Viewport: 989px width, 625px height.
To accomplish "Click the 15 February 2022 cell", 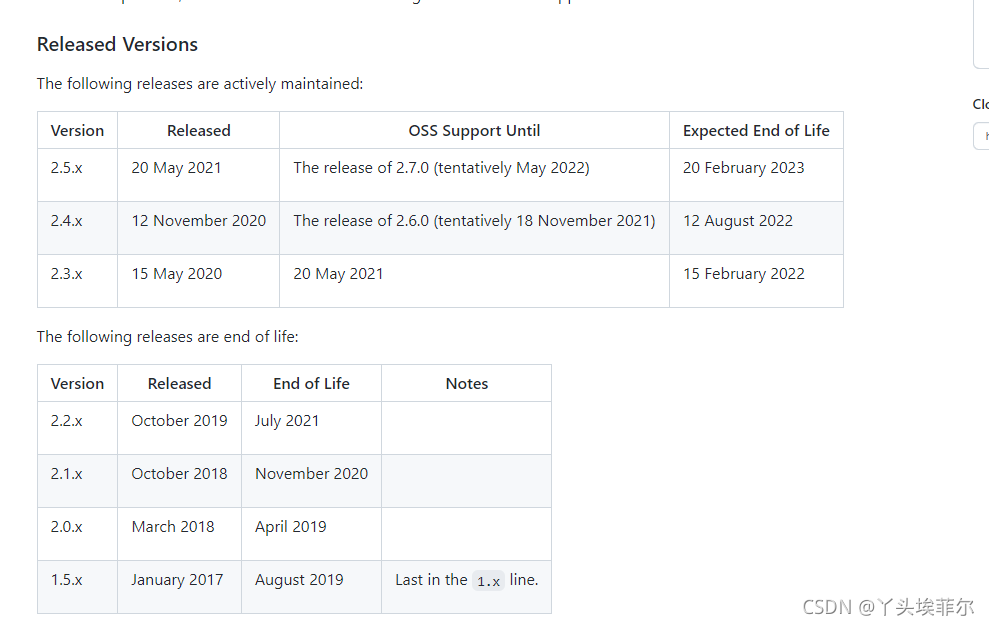I will pyautogui.click(x=756, y=281).
